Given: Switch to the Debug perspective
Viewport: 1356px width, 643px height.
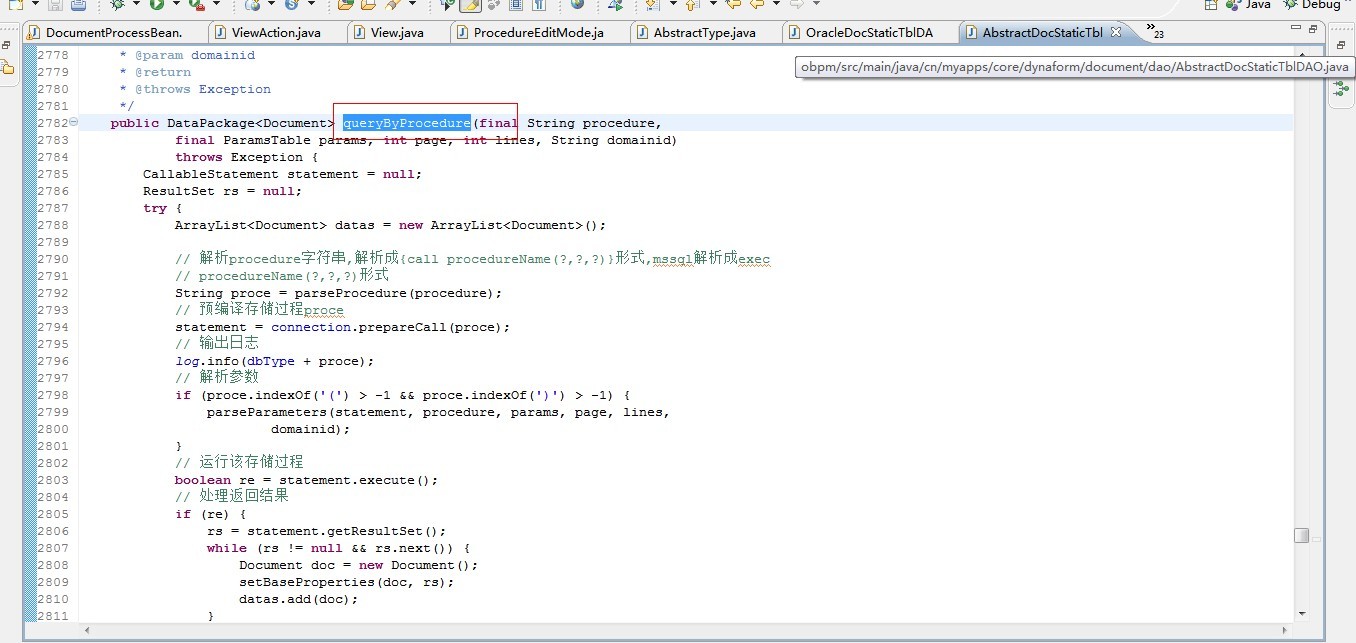Looking at the screenshot, I should coord(1312,5).
